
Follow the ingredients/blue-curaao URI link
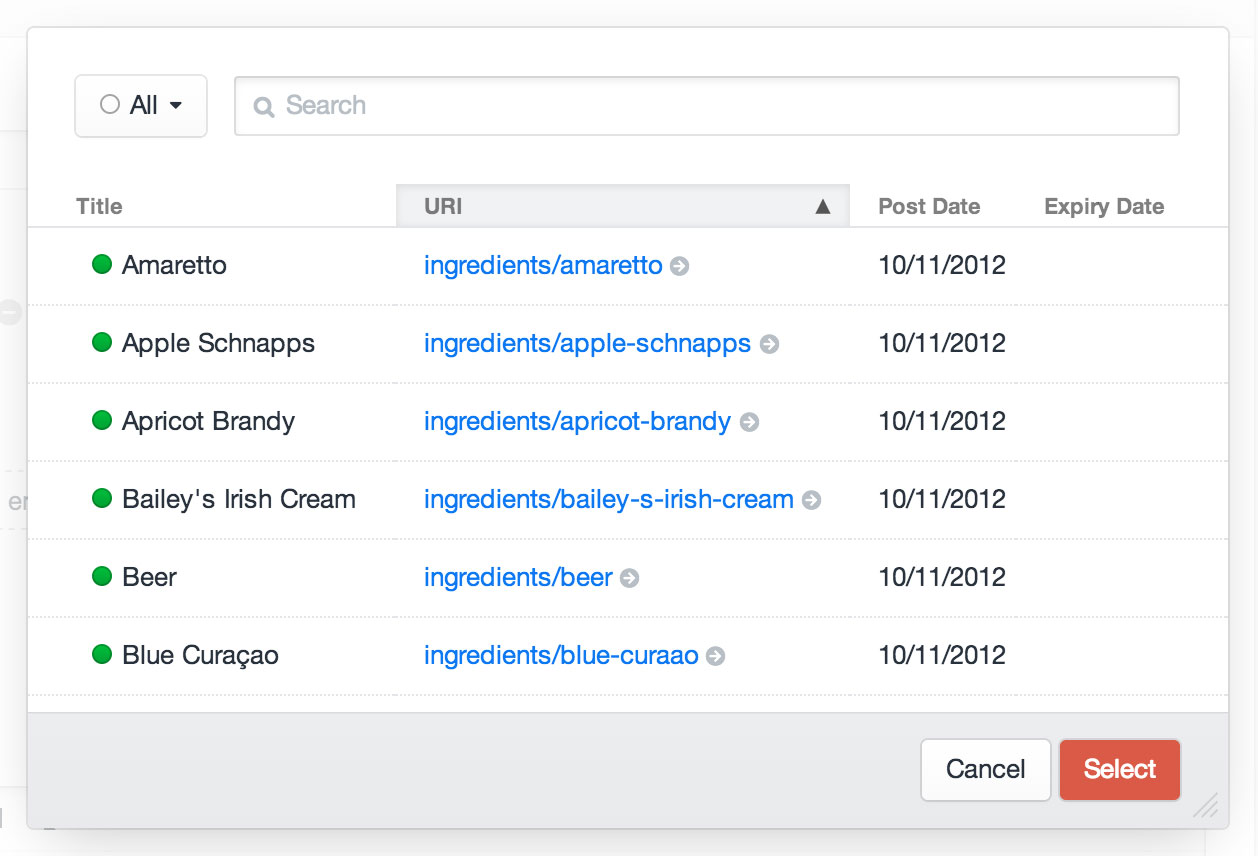click(x=560, y=656)
